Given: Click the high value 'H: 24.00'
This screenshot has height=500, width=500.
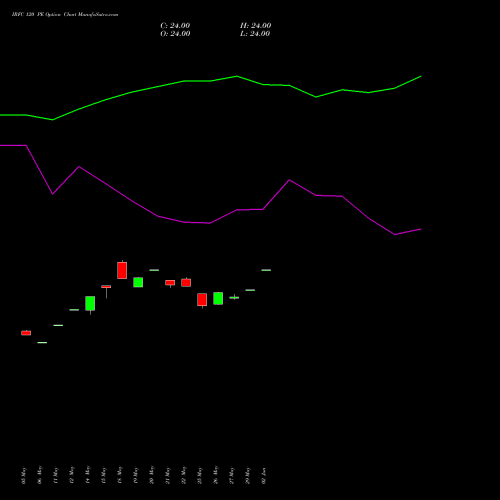Looking at the screenshot, I should click(x=256, y=26).
